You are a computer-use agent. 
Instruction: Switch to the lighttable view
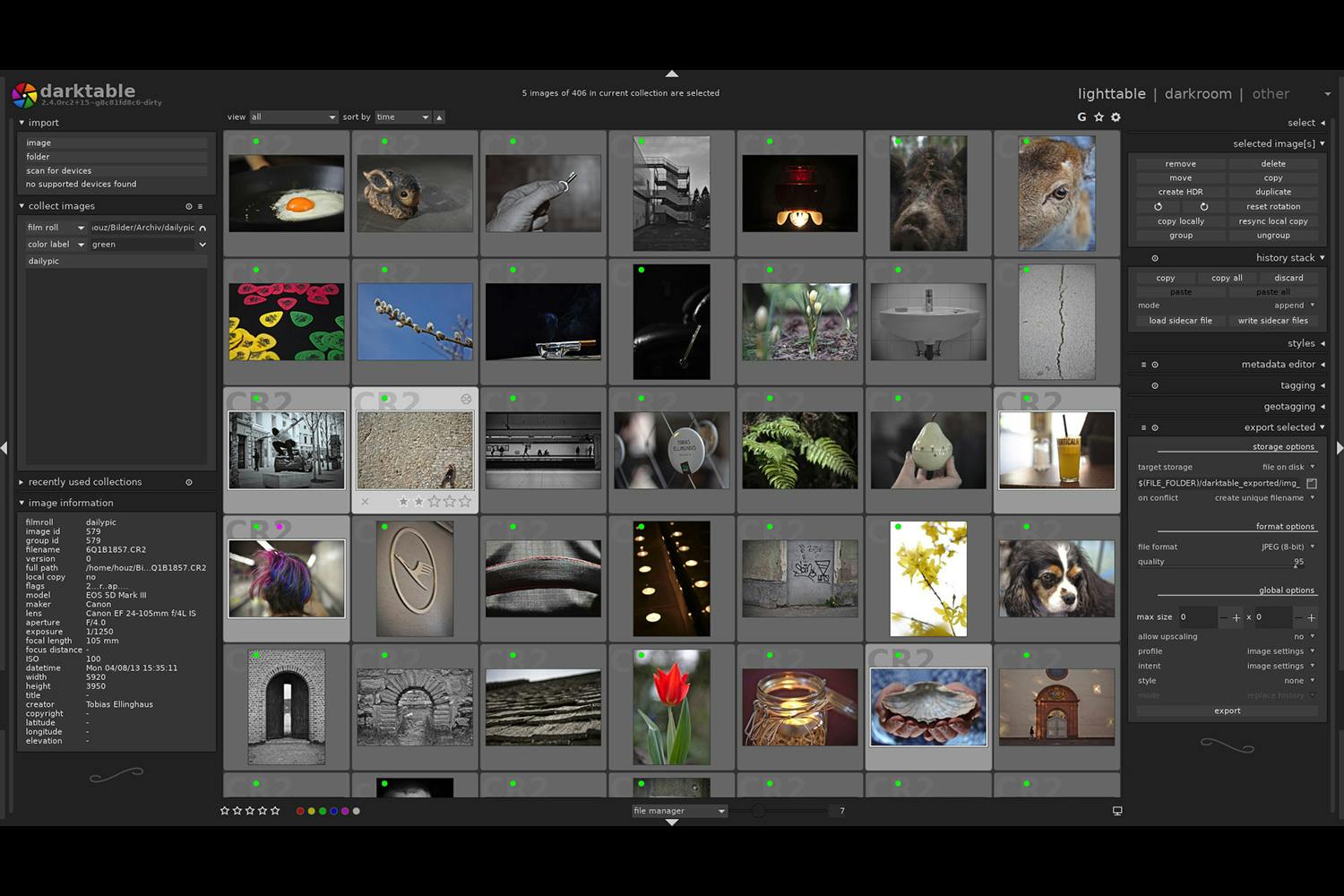pyautogui.click(x=1111, y=93)
